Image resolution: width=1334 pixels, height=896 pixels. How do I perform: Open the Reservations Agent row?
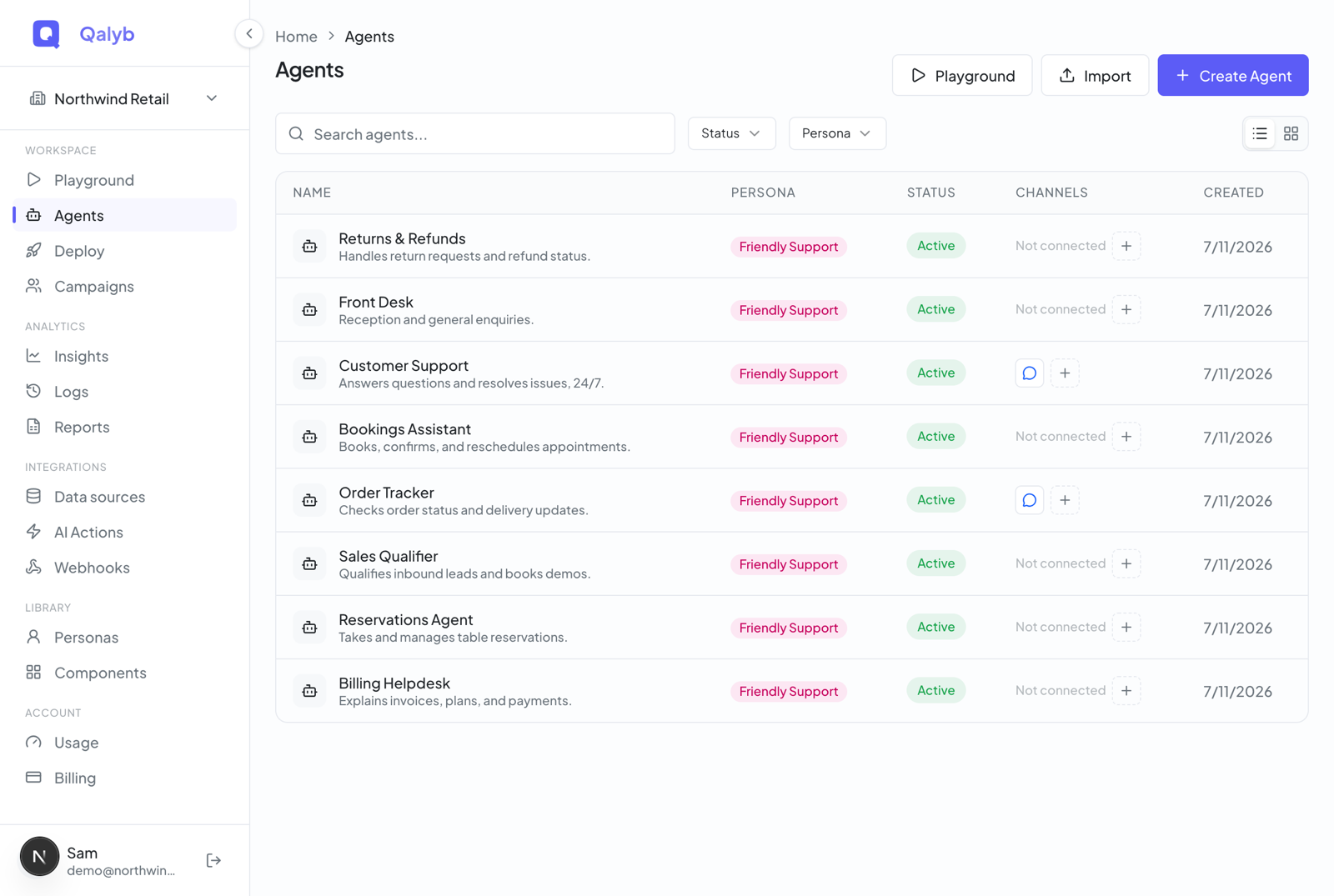[x=792, y=627]
